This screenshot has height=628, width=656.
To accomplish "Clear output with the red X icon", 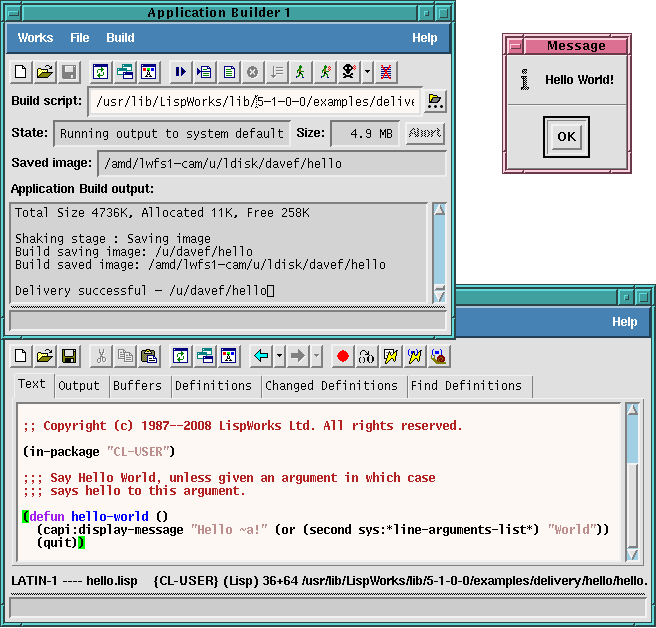I will pyautogui.click(x=386, y=72).
